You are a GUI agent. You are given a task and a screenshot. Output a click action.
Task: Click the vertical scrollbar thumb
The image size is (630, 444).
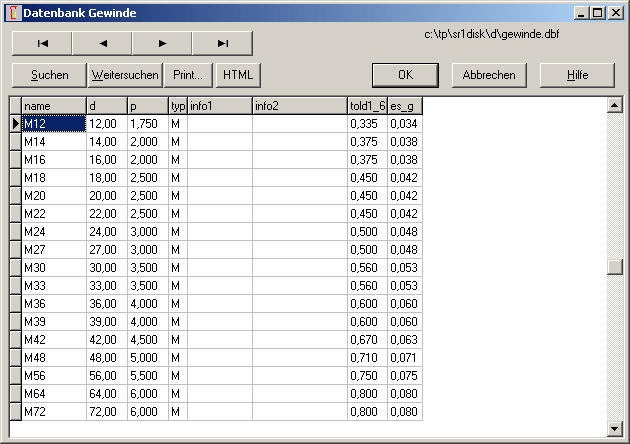[613, 267]
